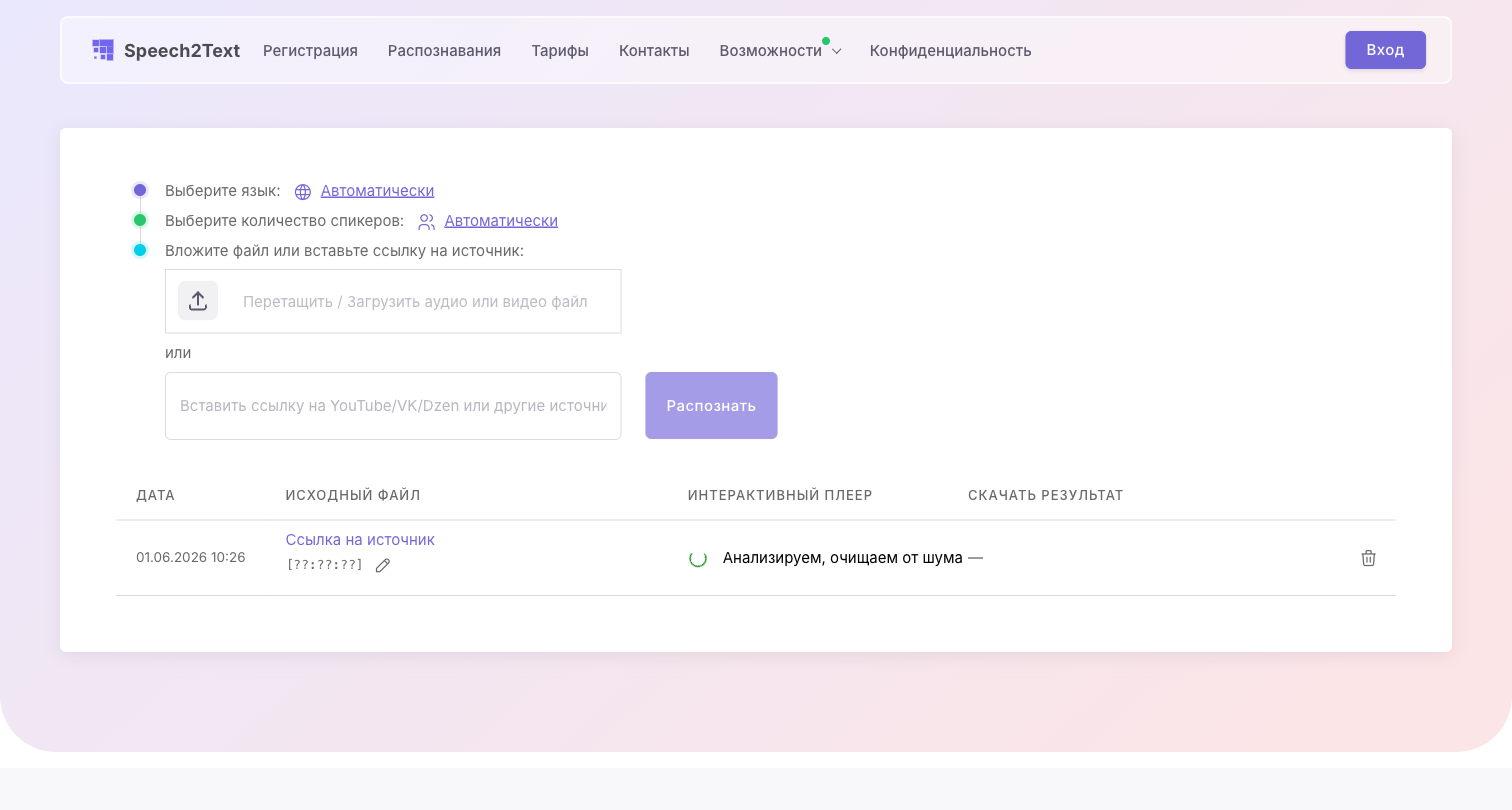This screenshot has height=810, width=1512.
Task: Click the ИНТЕРАКТИВНЫЙ ПЛЕЕР column header
Action: tap(780, 495)
